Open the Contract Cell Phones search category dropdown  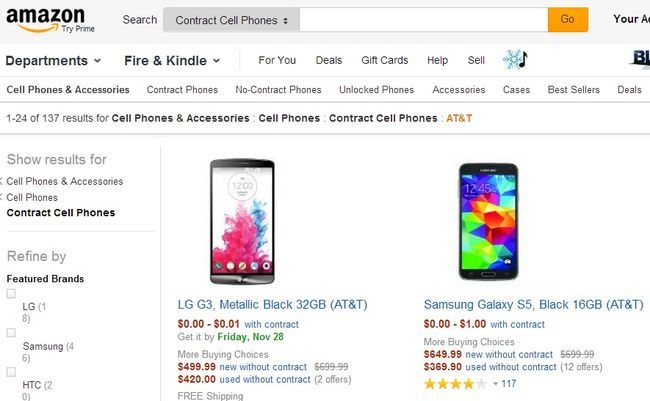point(231,19)
